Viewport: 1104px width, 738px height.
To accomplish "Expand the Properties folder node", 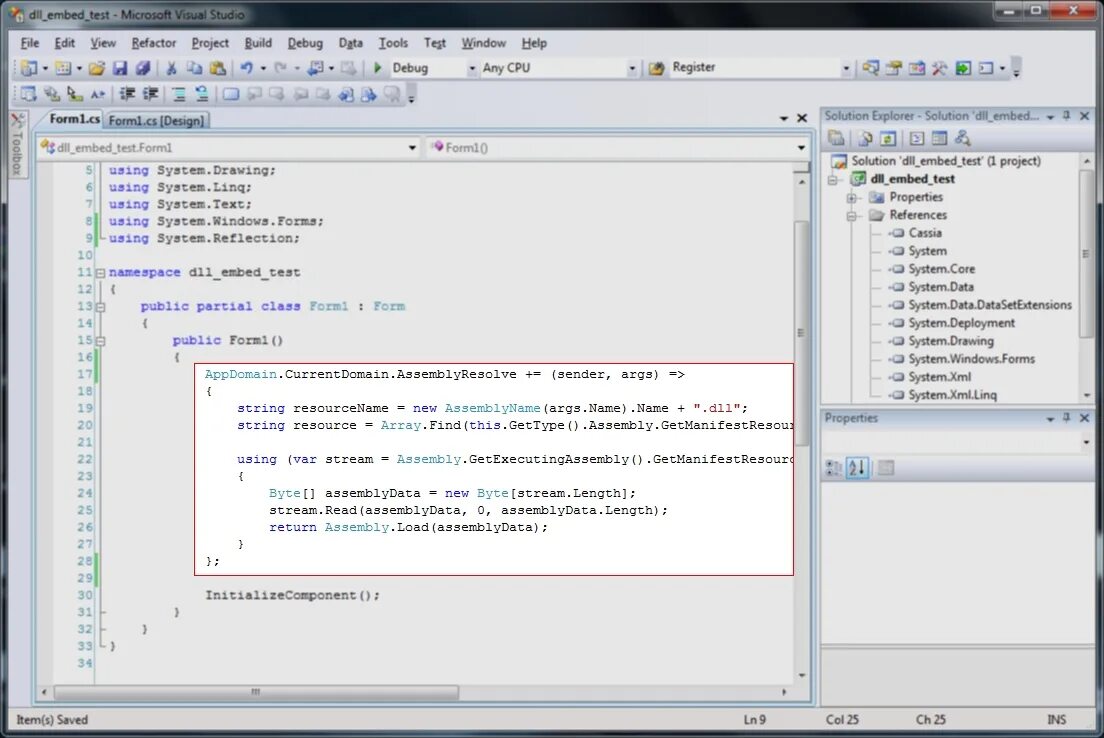I will coord(851,198).
